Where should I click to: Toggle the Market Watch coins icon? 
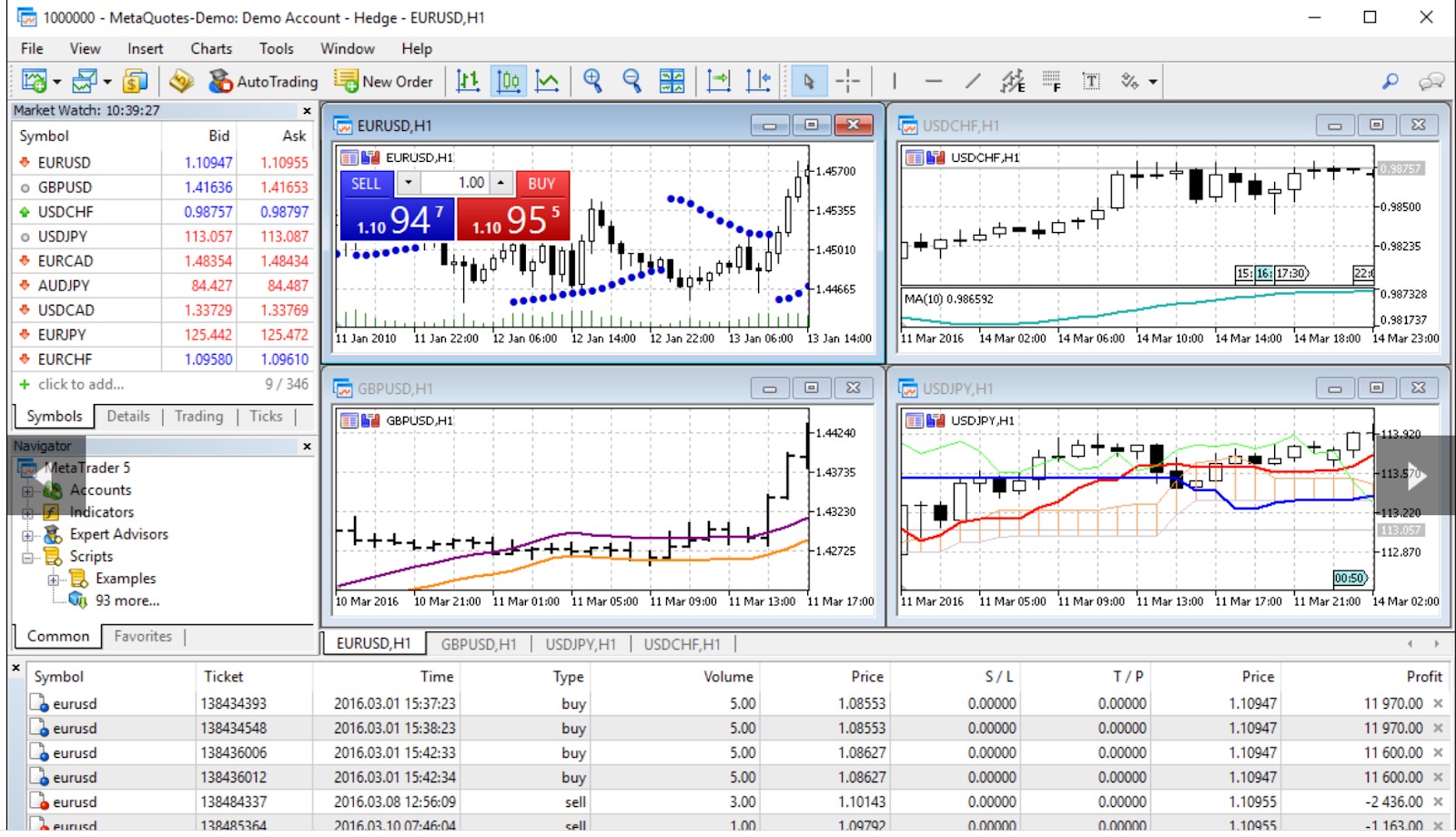[136, 81]
